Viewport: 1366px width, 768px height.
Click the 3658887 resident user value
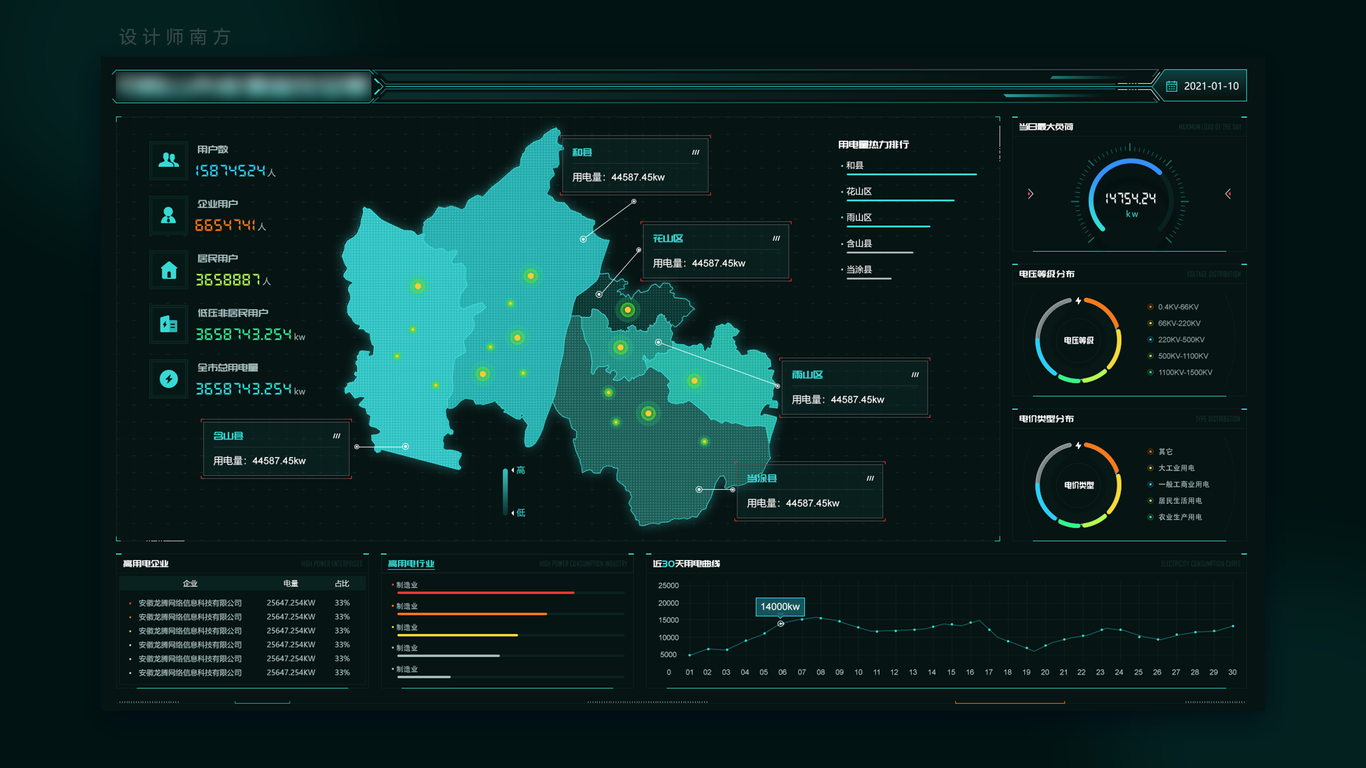tap(229, 280)
